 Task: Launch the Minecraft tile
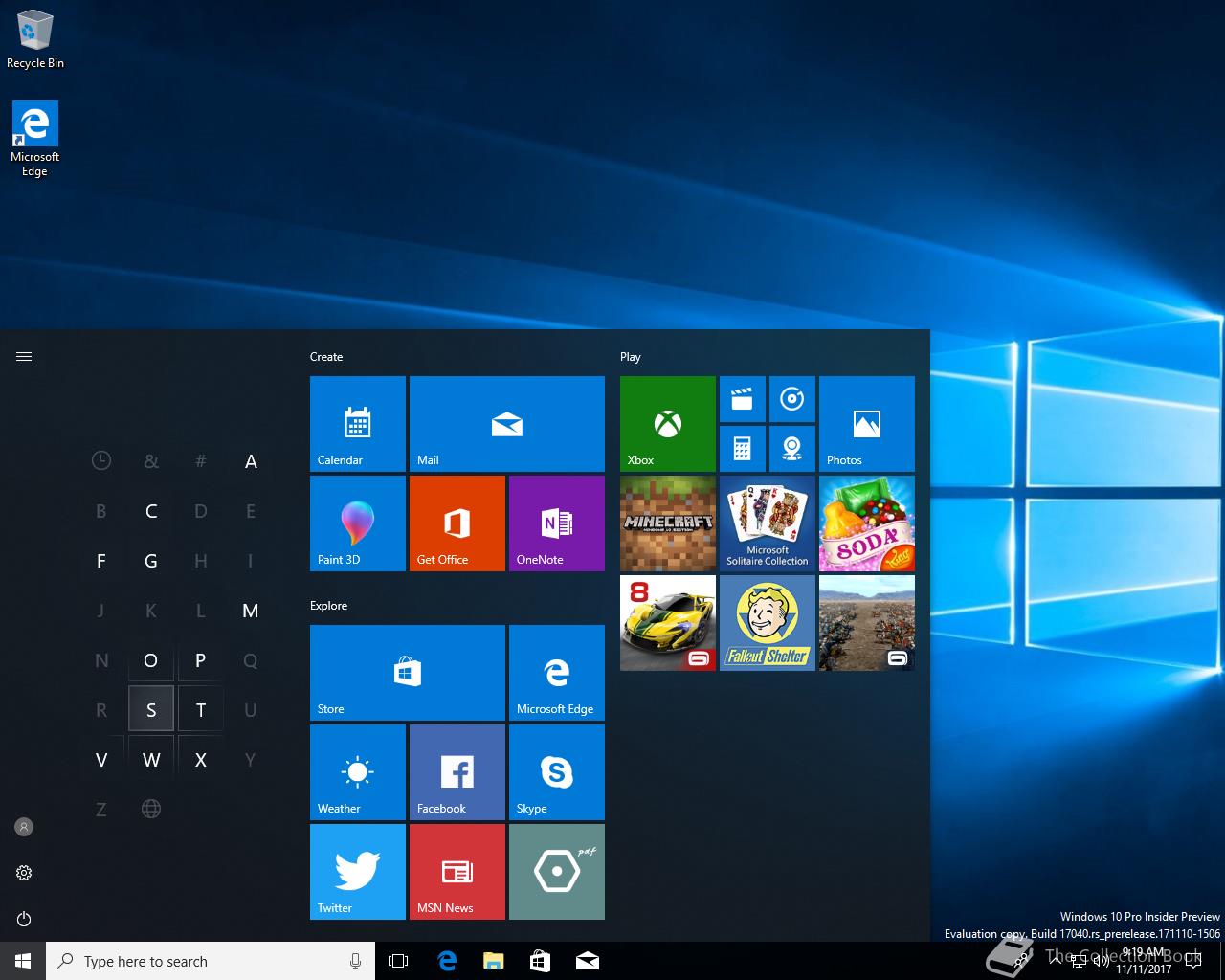(x=668, y=523)
